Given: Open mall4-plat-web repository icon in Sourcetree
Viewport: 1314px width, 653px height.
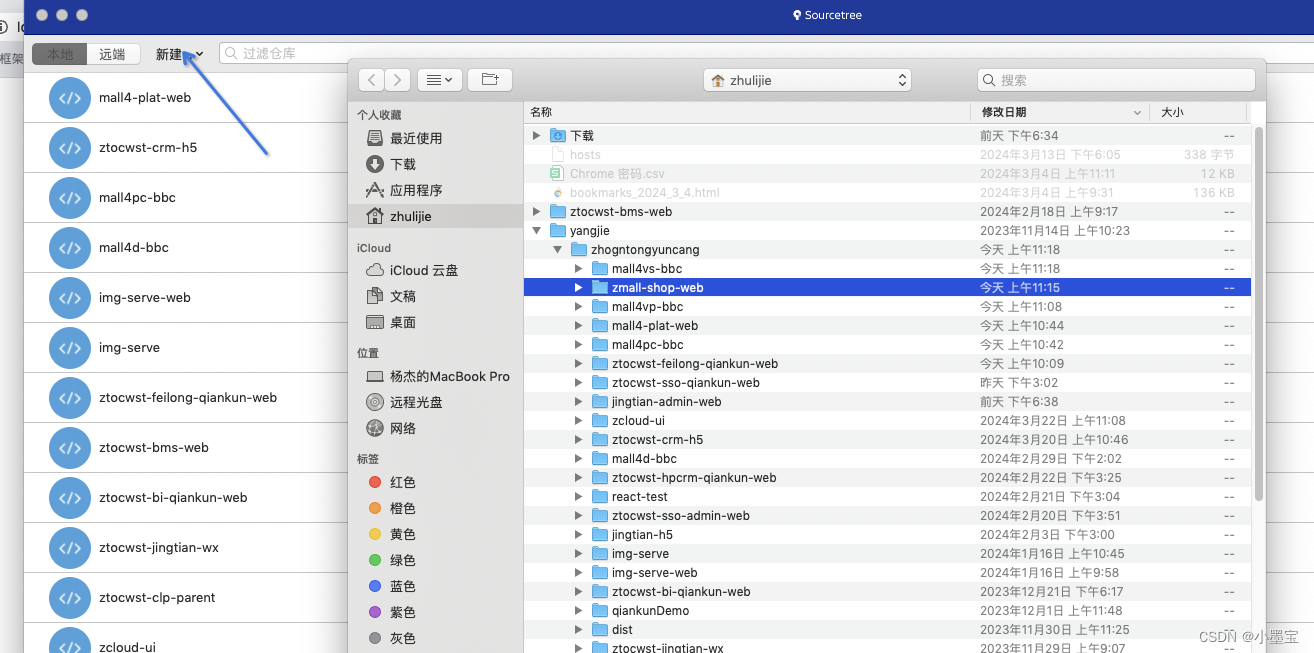Looking at the screenshot, I should (x=69, y=98).
